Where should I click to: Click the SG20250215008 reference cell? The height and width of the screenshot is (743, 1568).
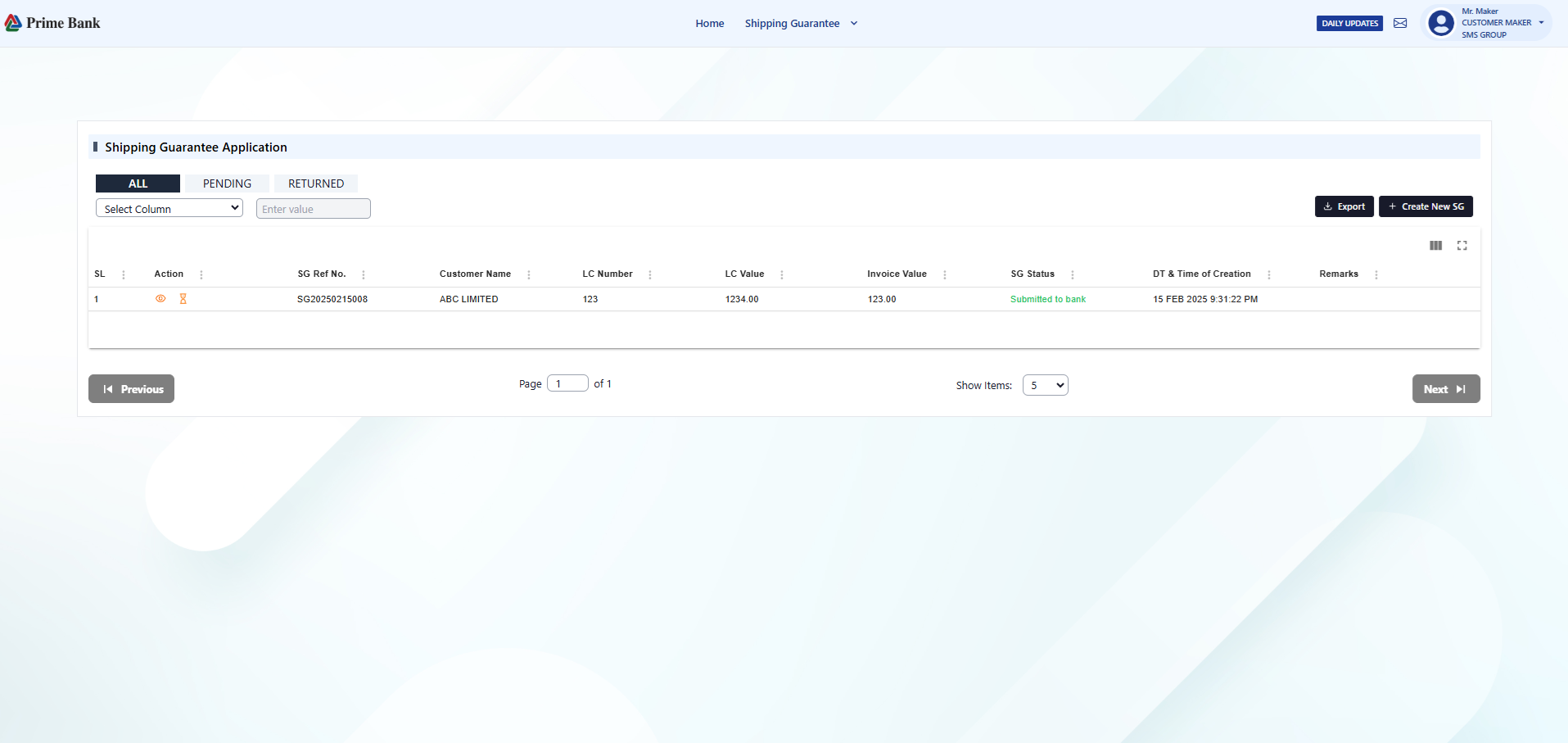[332, 299]
